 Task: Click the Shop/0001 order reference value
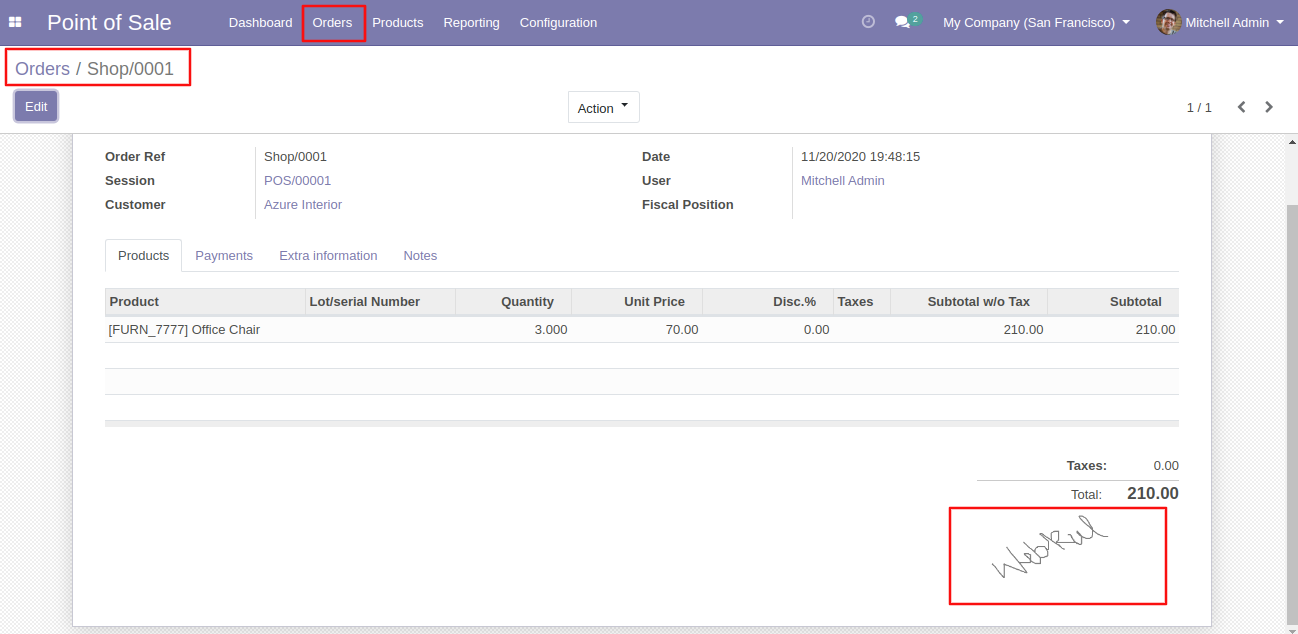pyautogui.click(x=295, y=157)
